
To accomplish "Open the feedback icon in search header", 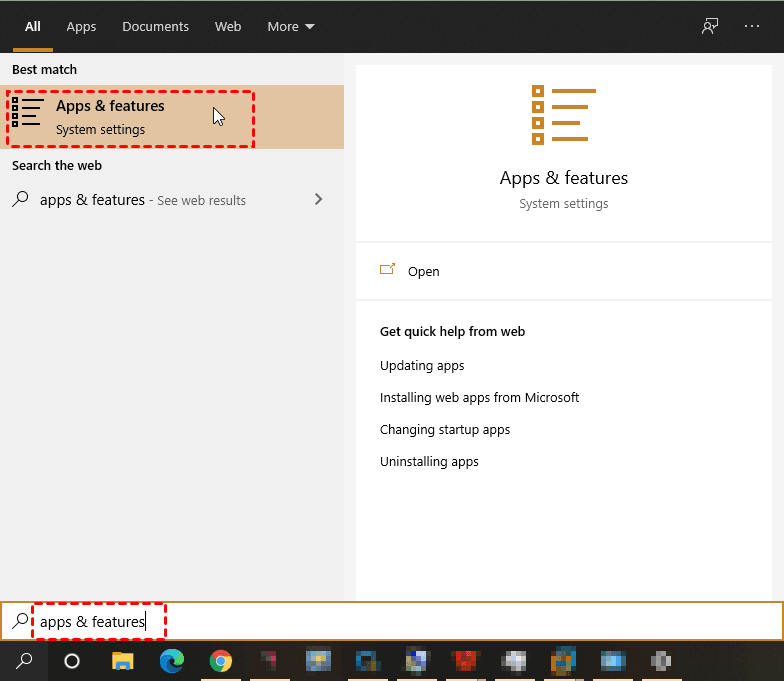I will [710, 27].
